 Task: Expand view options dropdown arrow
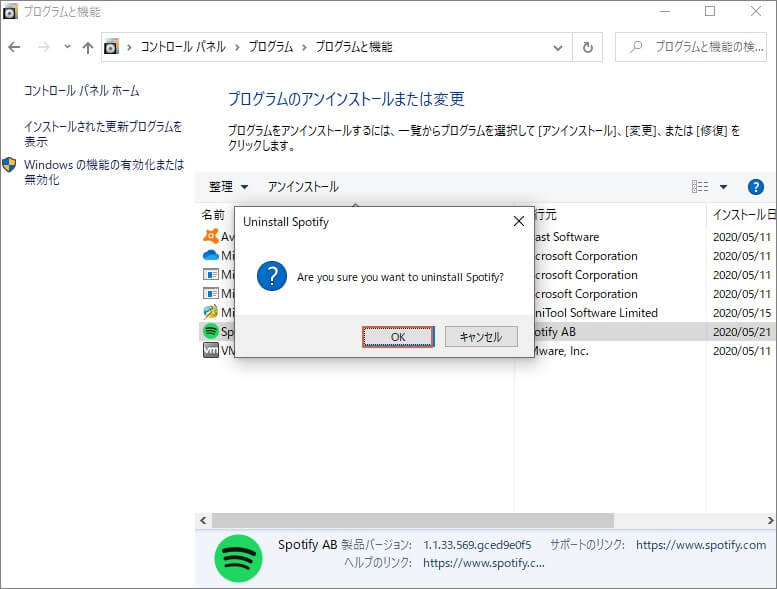723,187
